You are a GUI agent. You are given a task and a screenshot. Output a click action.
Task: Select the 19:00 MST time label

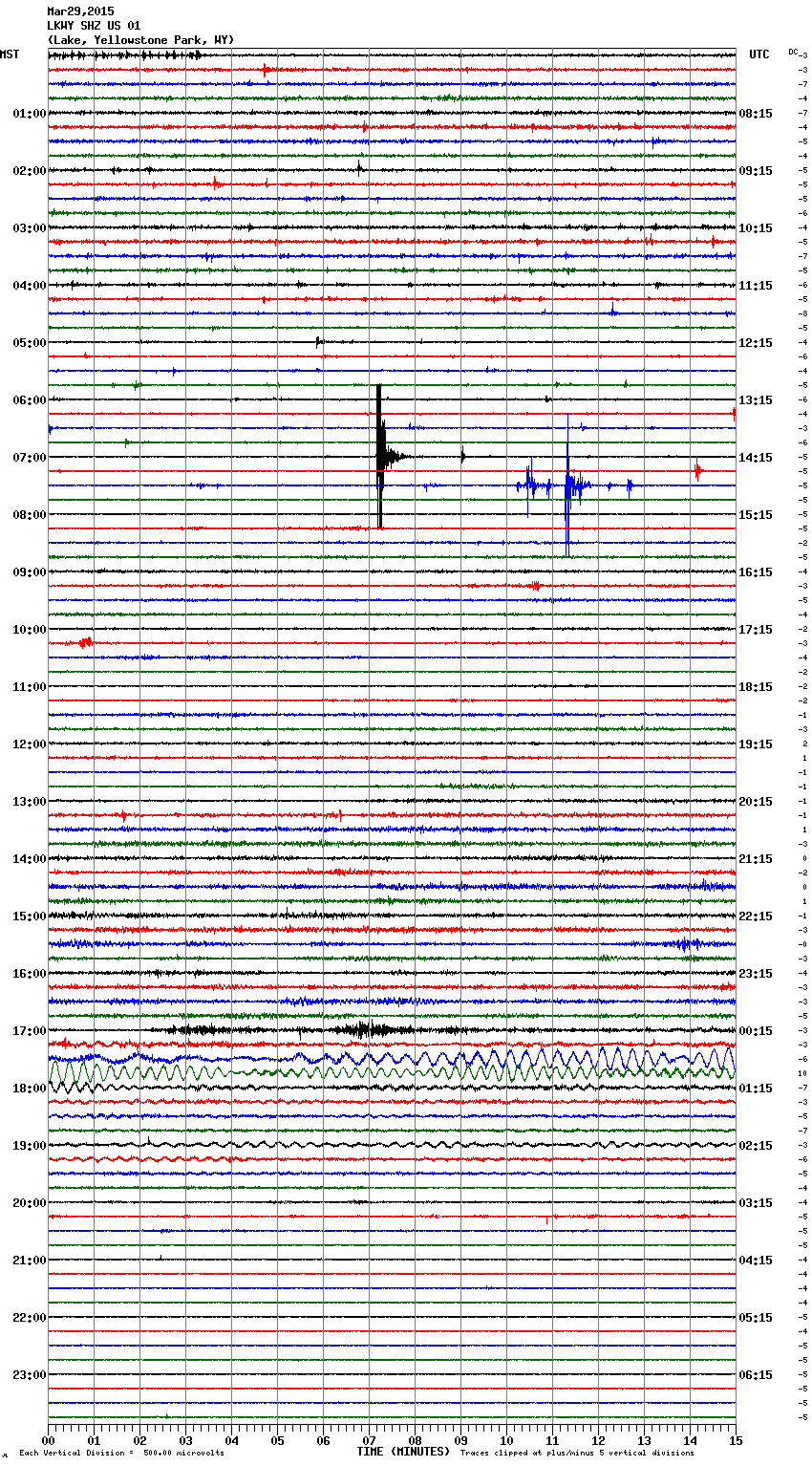click(30, 1146)
